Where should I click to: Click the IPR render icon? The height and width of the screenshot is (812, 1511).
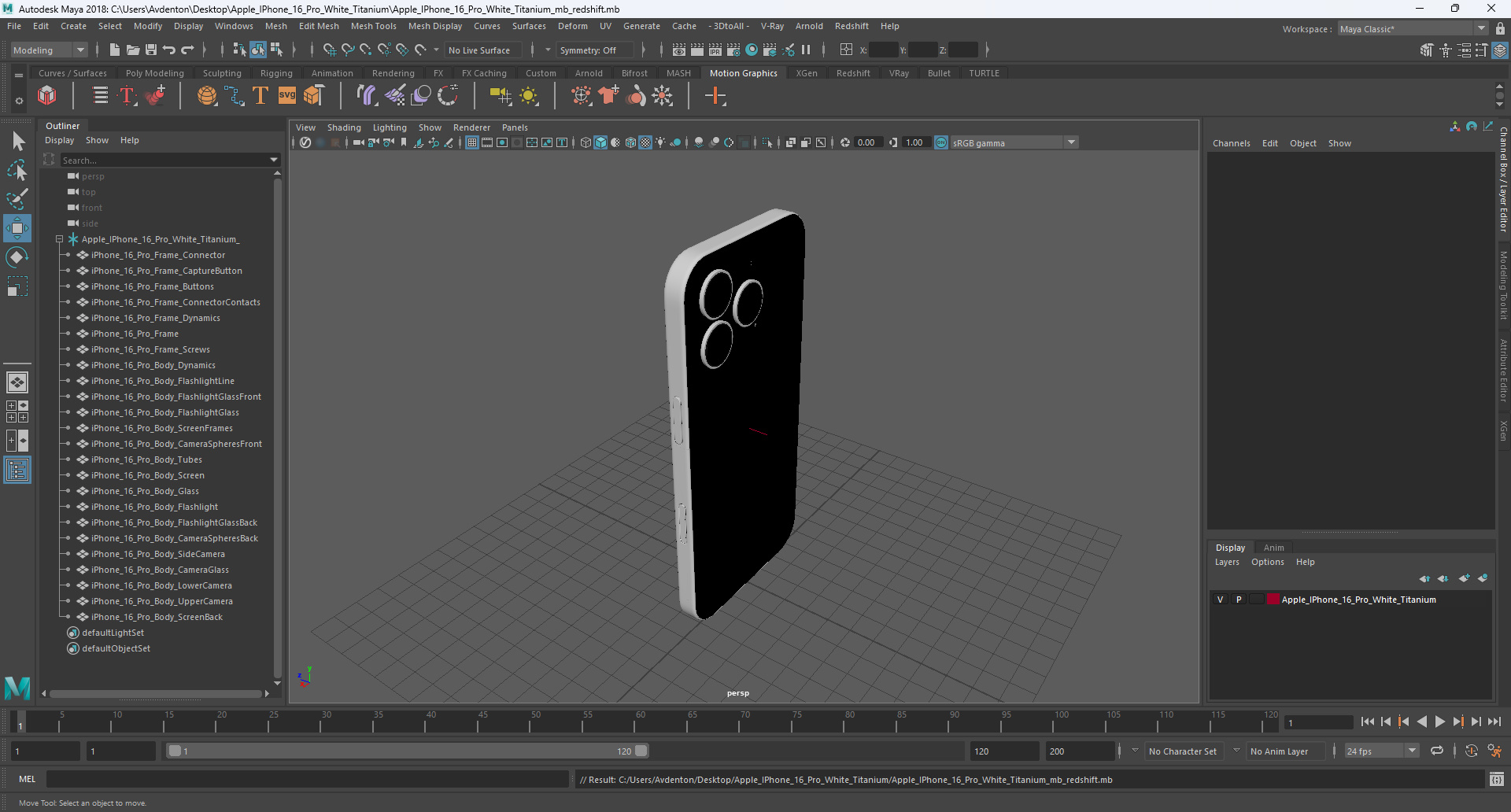715,50
